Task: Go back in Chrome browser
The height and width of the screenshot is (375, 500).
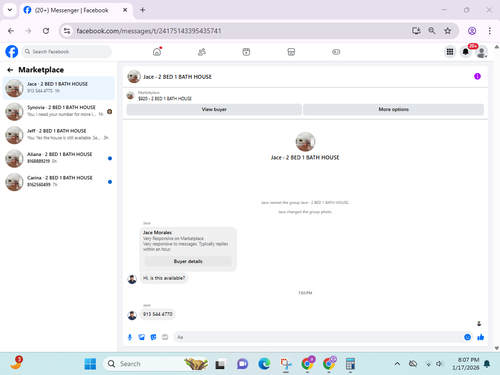Action: click(x=11, y=31)
